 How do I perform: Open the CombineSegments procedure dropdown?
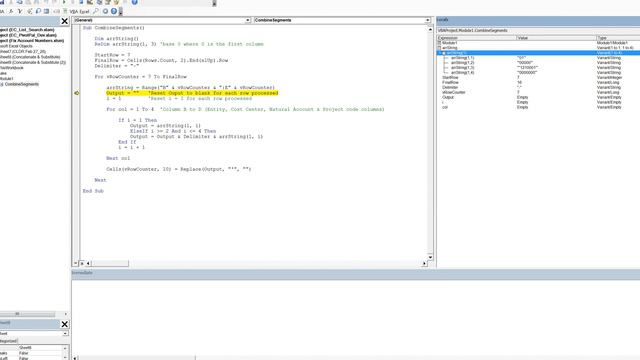pyautogui.click(x=427, y=20)
